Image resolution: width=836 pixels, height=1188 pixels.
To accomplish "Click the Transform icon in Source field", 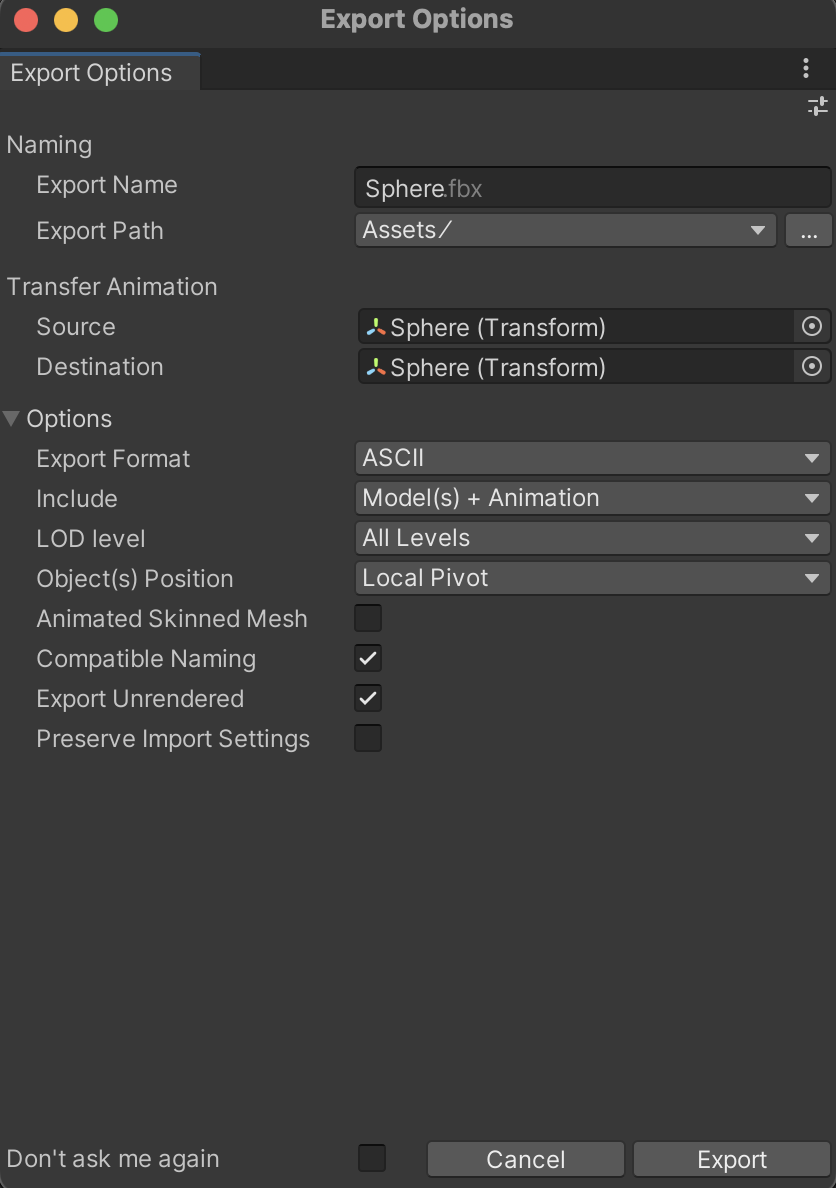I will tap(376, 327).
